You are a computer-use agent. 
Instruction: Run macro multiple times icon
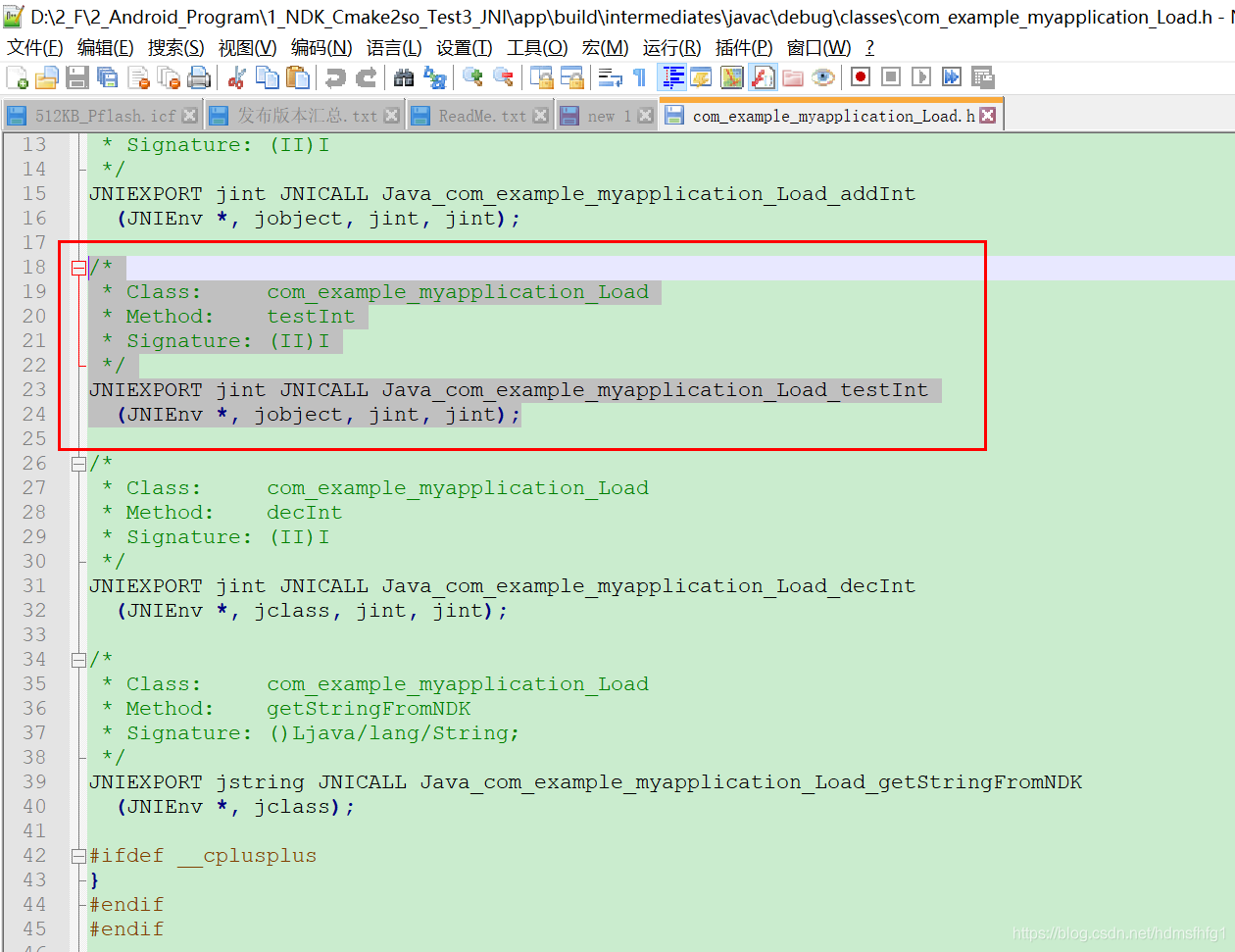tap(952, 77)
